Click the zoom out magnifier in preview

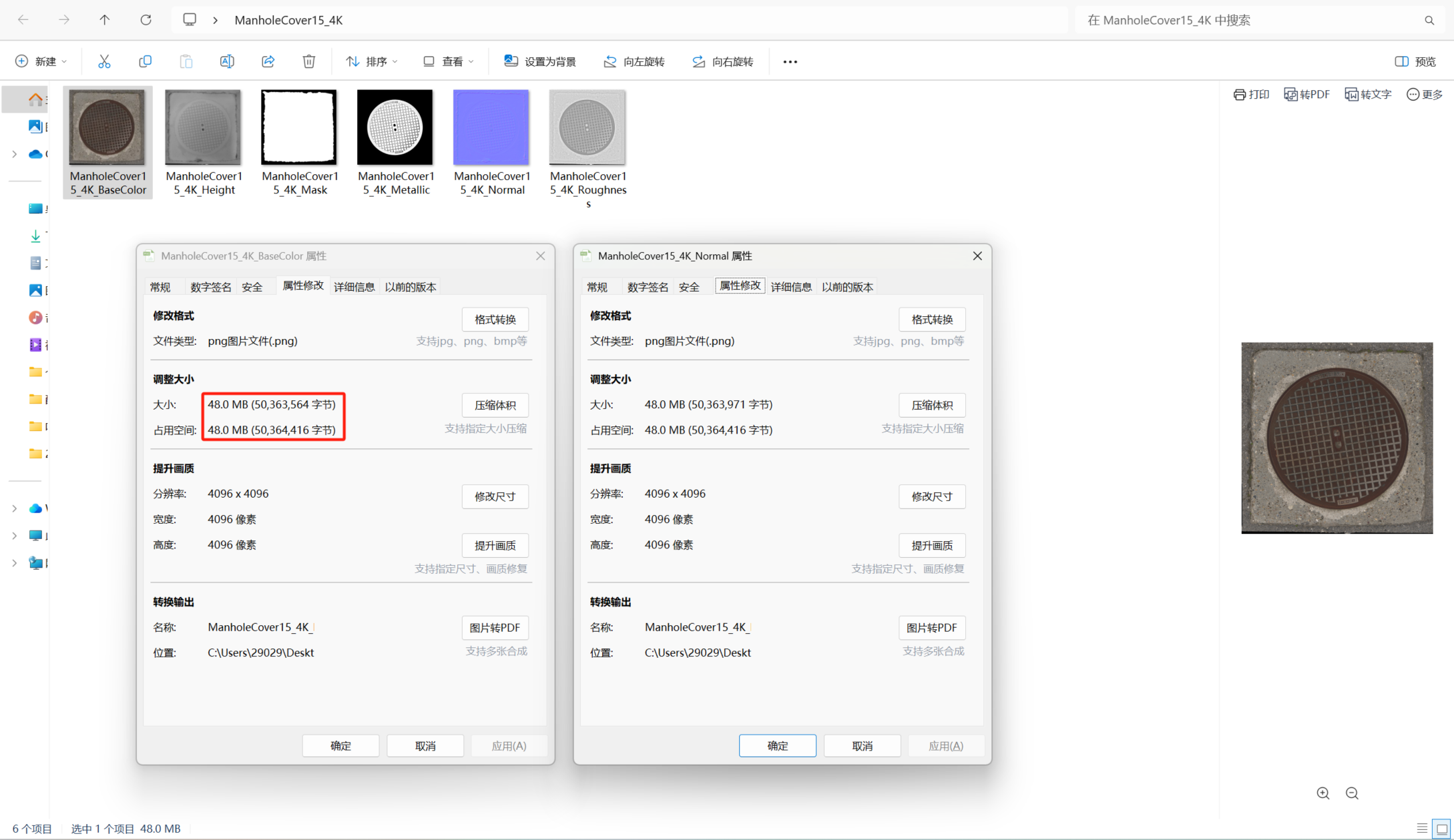click(1352, 793)
